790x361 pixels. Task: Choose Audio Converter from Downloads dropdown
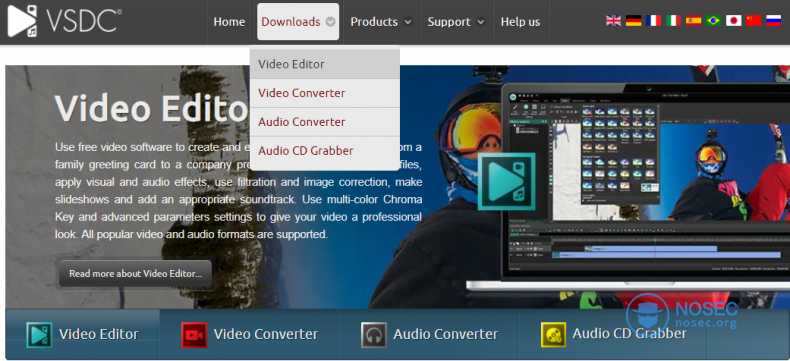coord(325,122)
